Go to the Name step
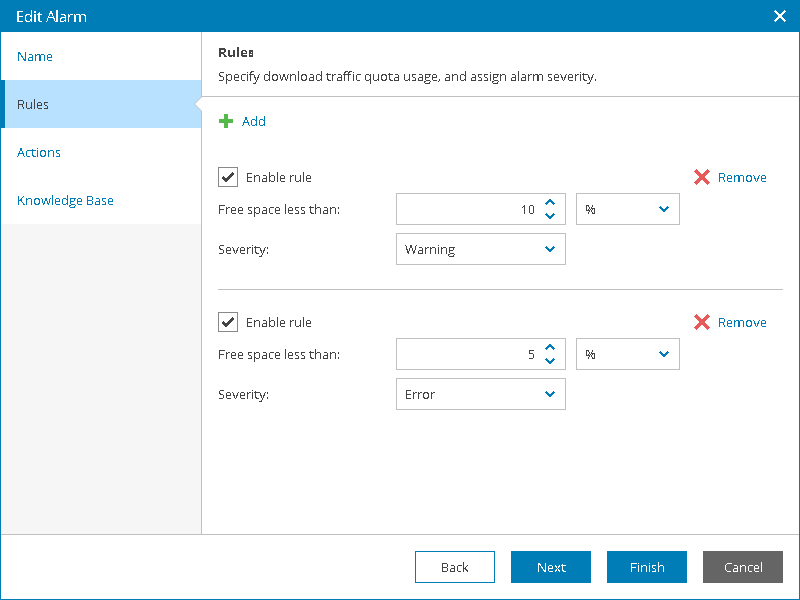800x600 pixels. tap(35, 57)
